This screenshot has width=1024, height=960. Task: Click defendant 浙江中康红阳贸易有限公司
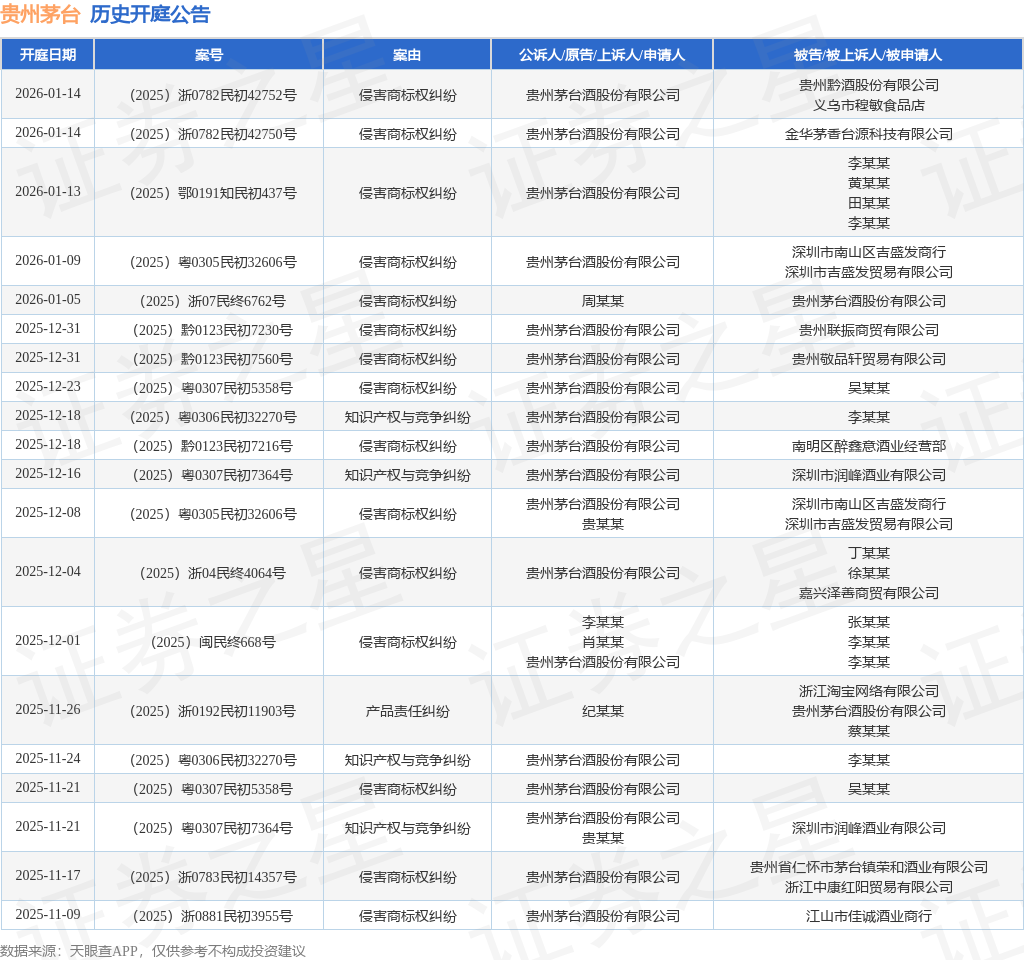(869, 888)
